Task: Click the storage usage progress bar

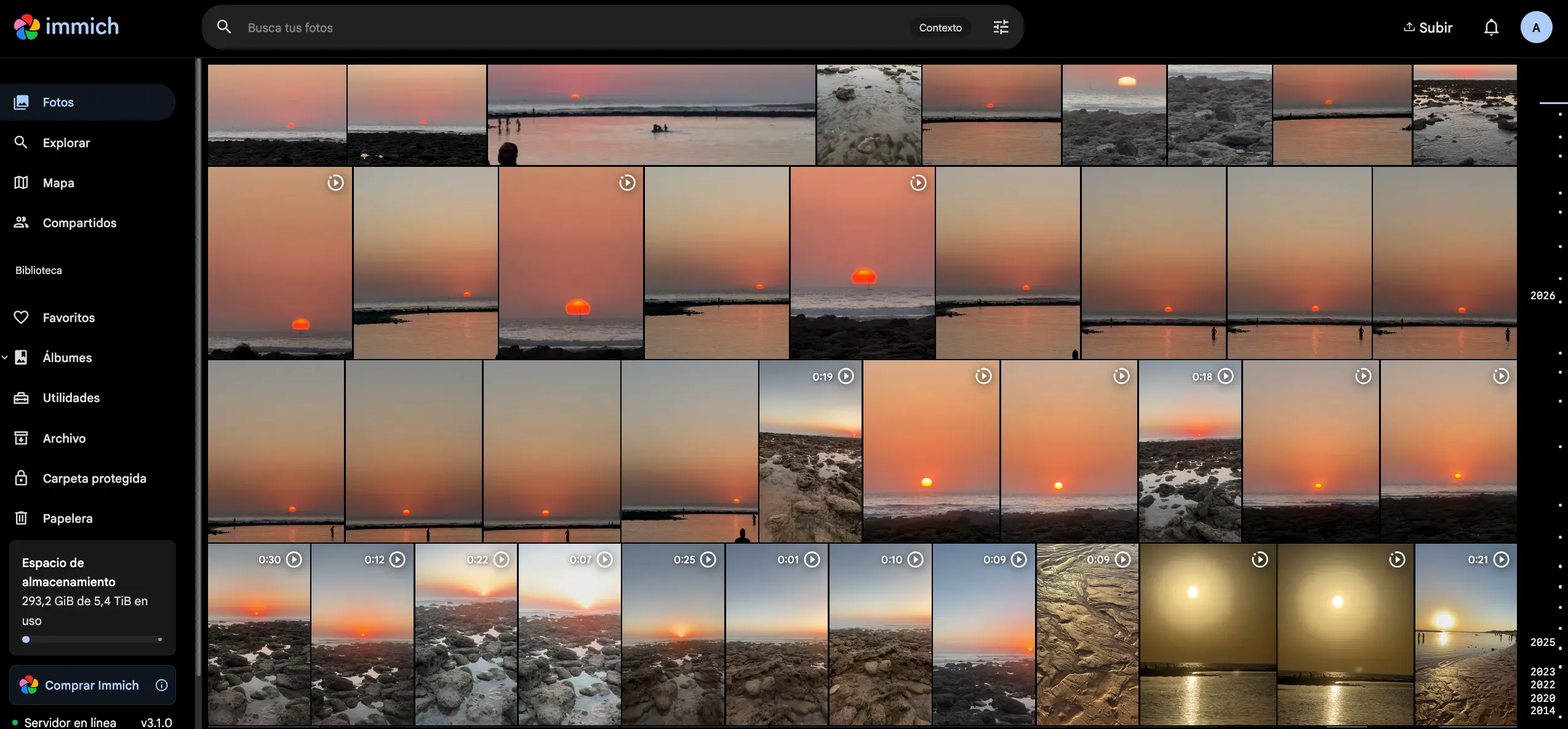Action: pyautogui.click(x=92, y=639)
